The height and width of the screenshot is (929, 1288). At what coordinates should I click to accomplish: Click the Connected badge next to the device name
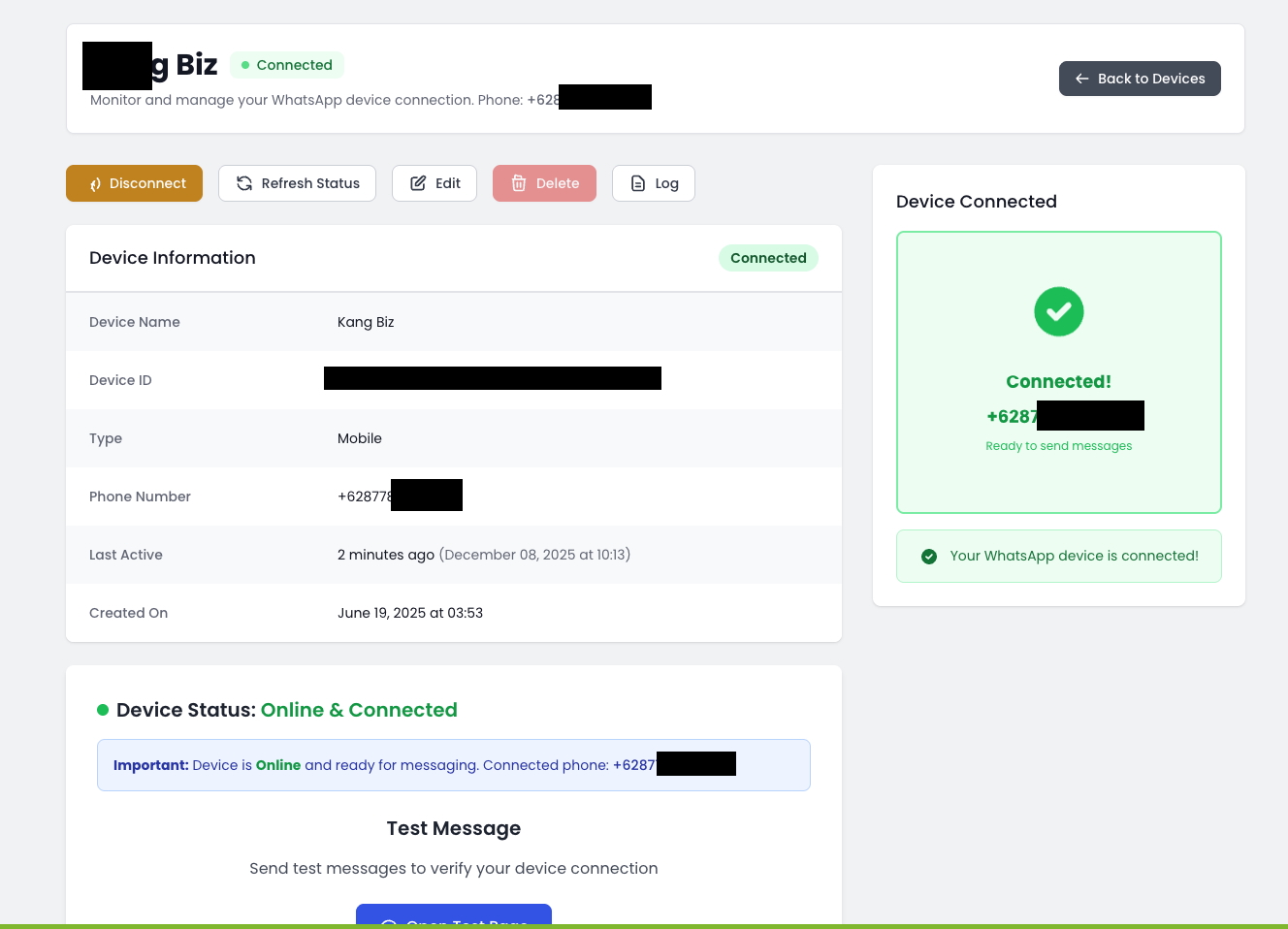coord(287,65)
